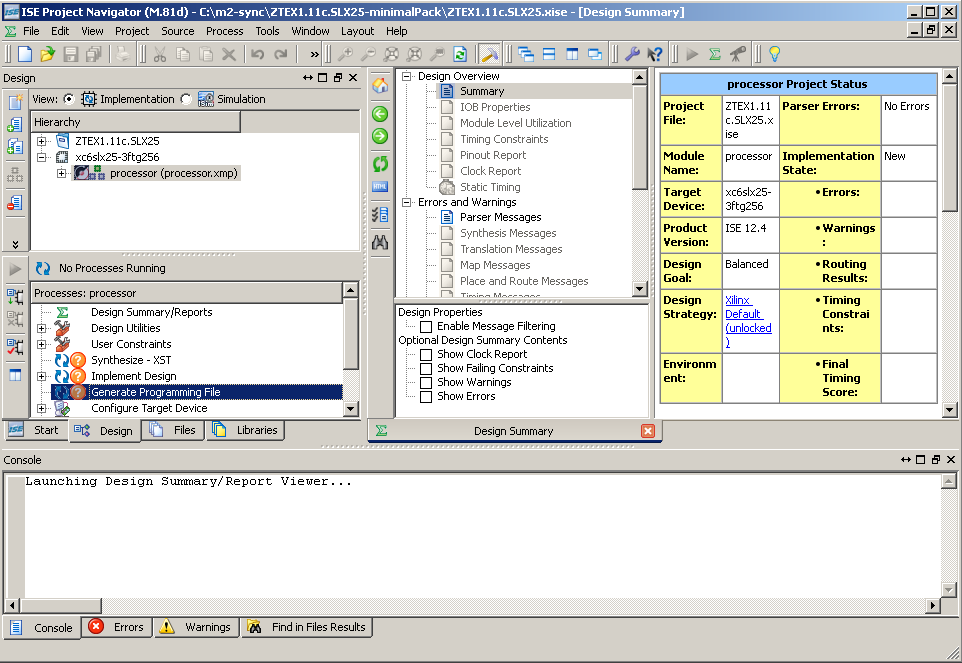Click the New file toolbar icon

tap(25, 54)
